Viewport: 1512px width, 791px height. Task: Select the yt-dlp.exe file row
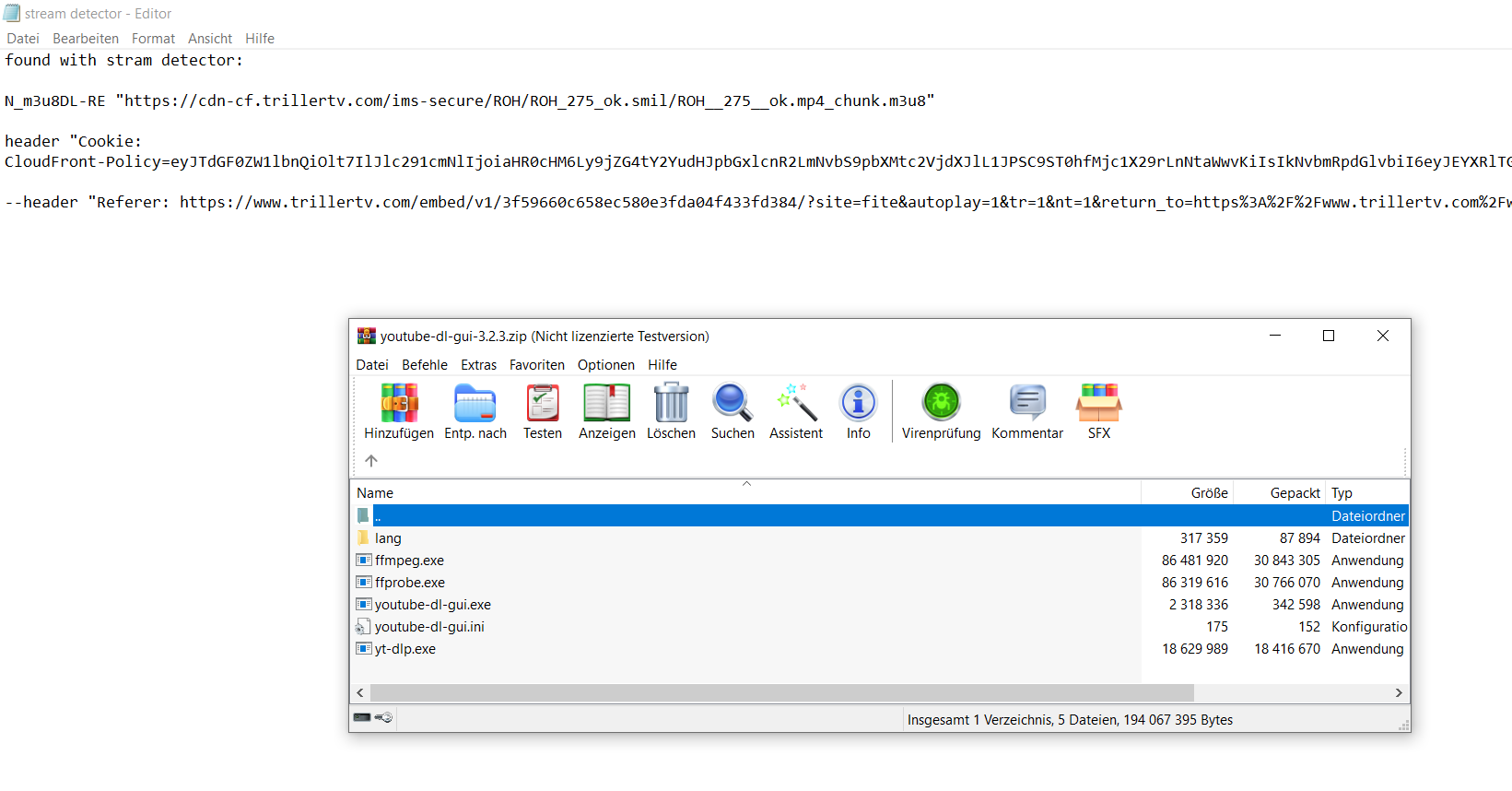tap(881, 648)
